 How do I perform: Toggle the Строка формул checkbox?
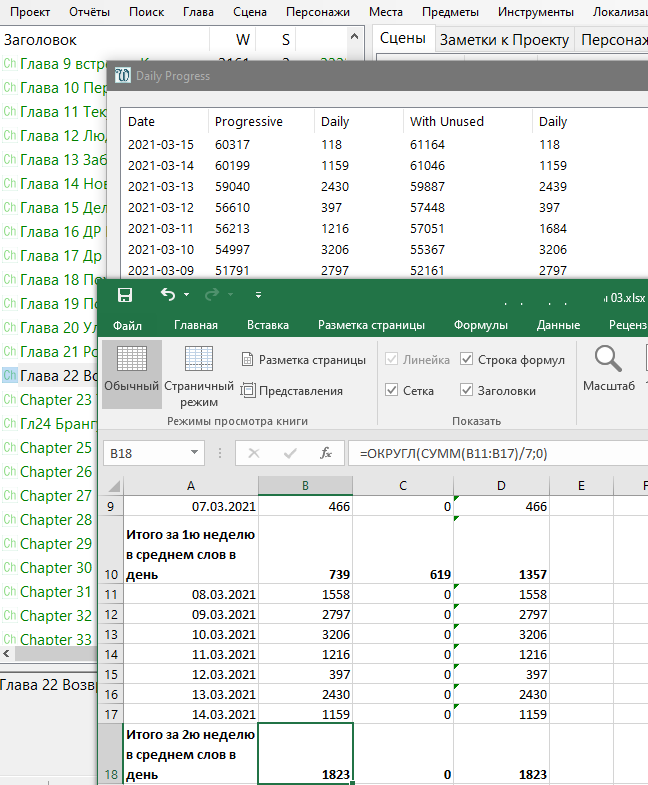[x=466, y=359]
